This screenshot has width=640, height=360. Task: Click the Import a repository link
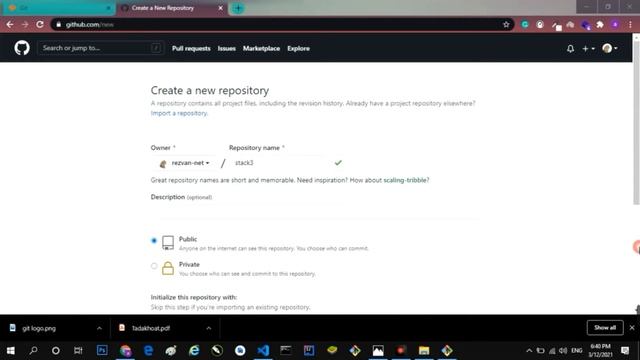coord(179,113)
